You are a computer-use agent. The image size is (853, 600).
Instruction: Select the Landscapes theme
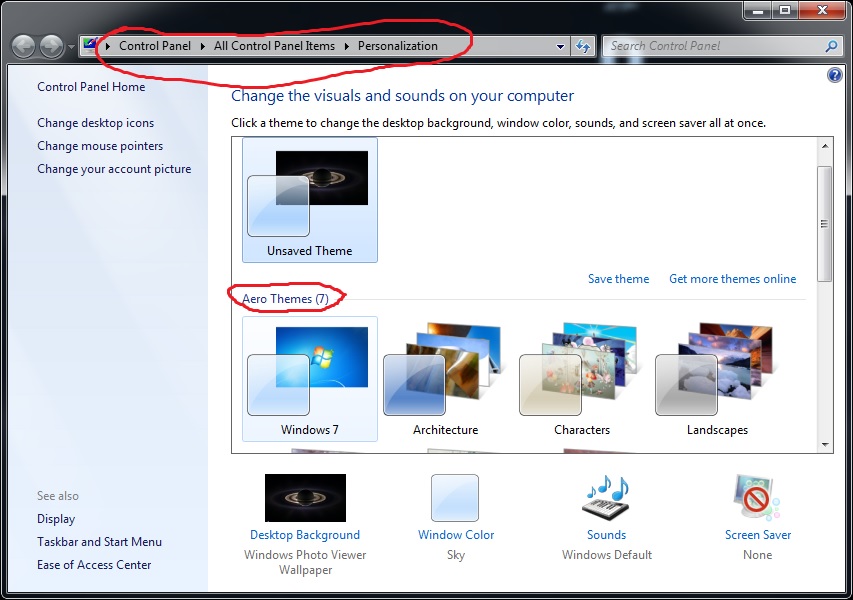pyautogui.click(x=717, y=379)
